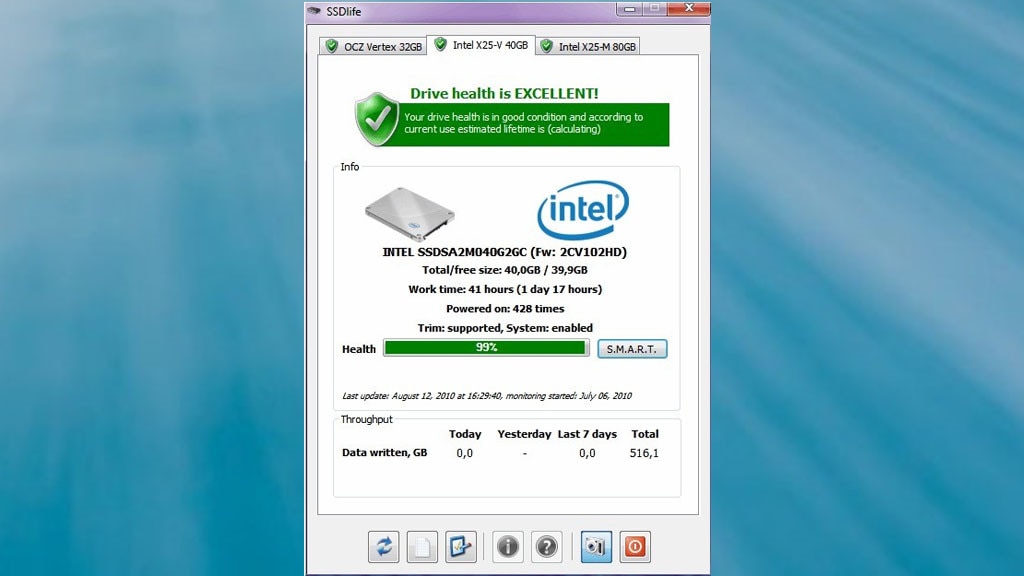Click the 'Health' label
Viewport: 1024px width, 576px height.
[x=359, y=349]
